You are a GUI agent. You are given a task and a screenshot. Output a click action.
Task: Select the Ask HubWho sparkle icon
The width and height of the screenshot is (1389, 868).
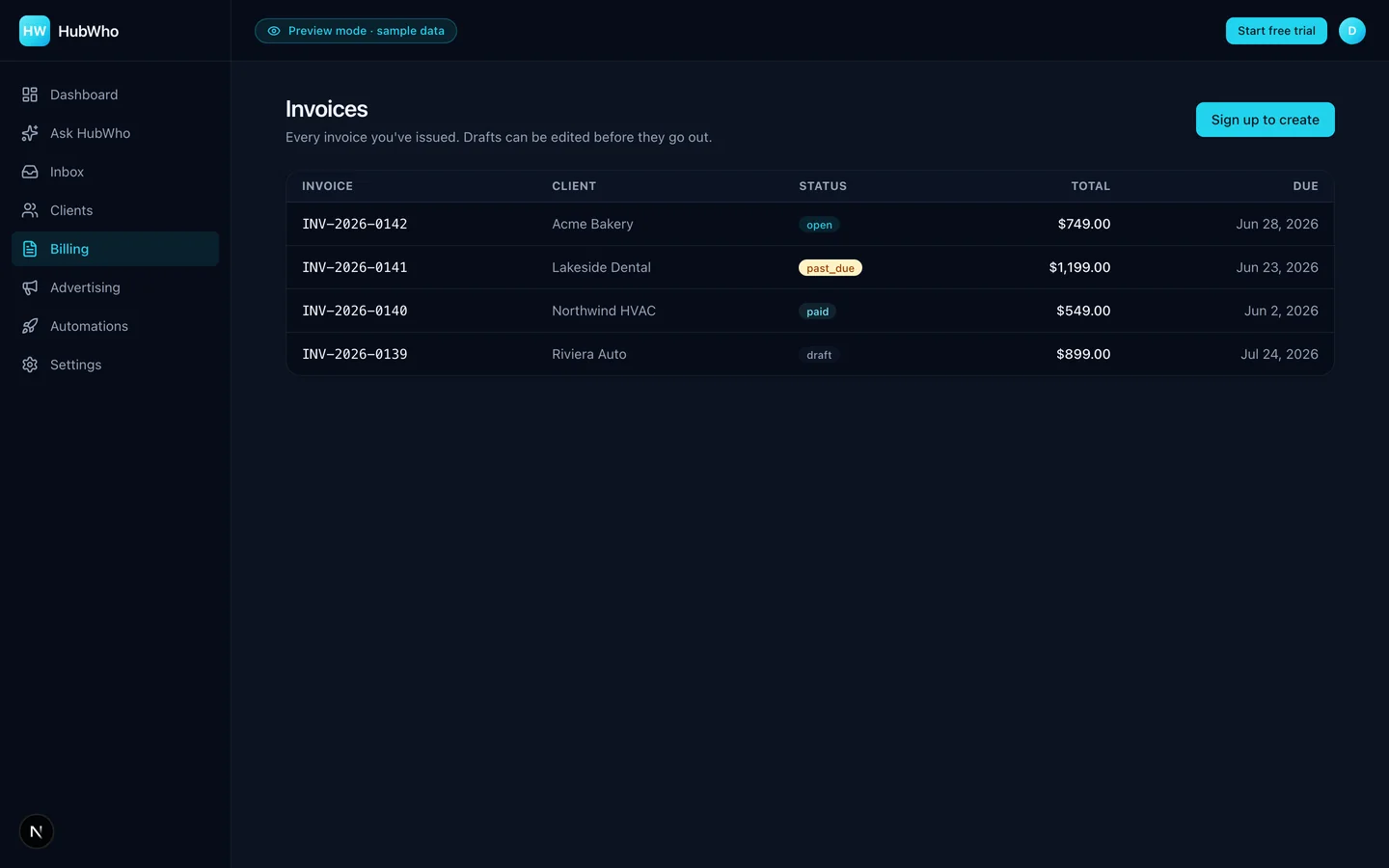pos(30,133)
